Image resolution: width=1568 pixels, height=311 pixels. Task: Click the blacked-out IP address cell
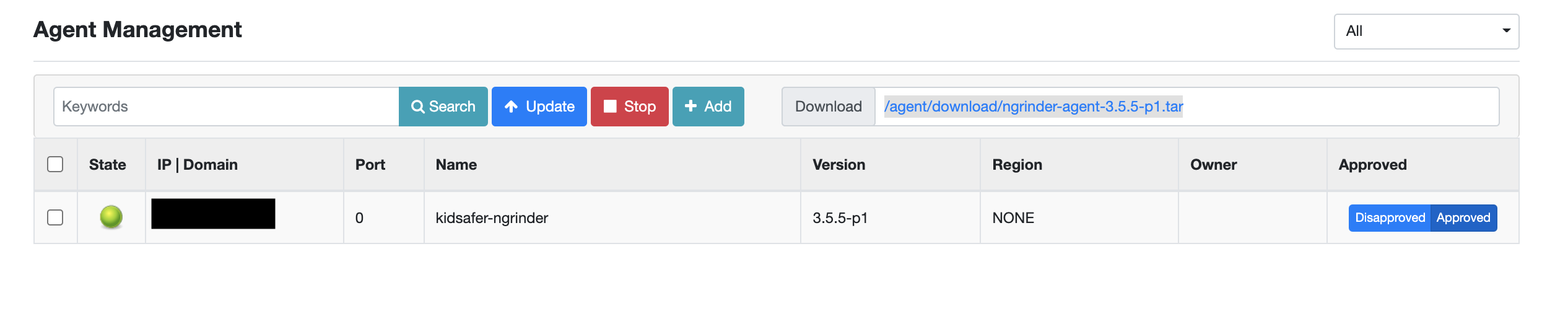[x=213, y=214]
